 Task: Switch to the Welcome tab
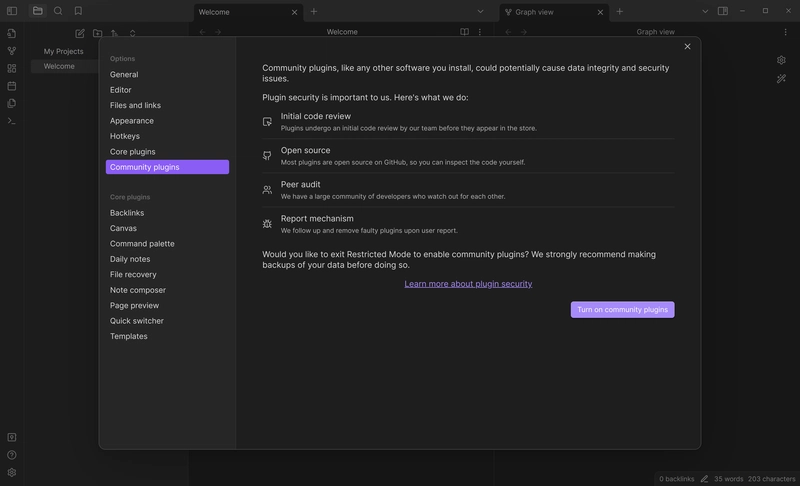click(x=248, y=12)
